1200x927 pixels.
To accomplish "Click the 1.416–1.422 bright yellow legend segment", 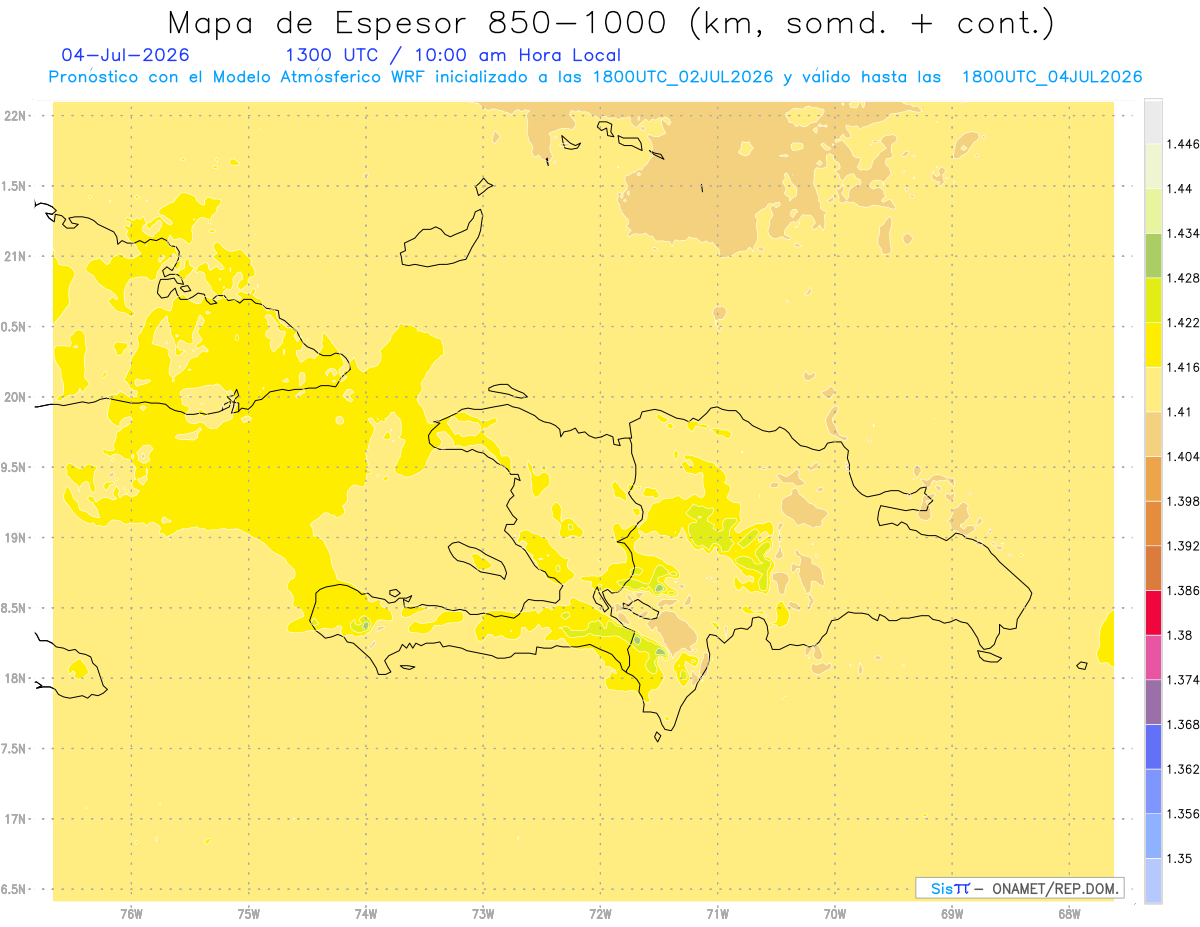I will pos(1153,344).
